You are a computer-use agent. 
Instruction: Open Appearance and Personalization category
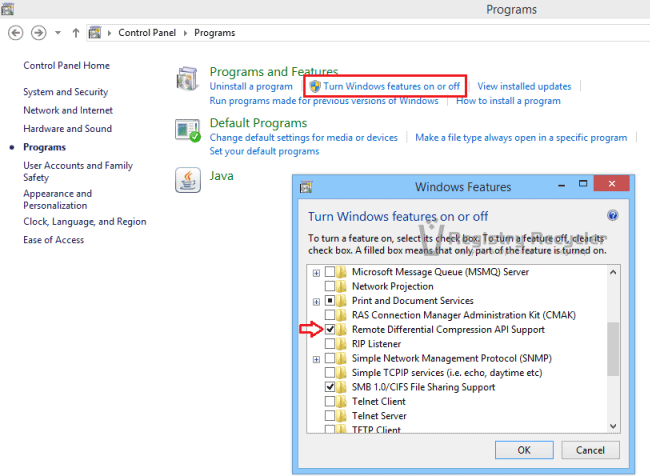58,199
